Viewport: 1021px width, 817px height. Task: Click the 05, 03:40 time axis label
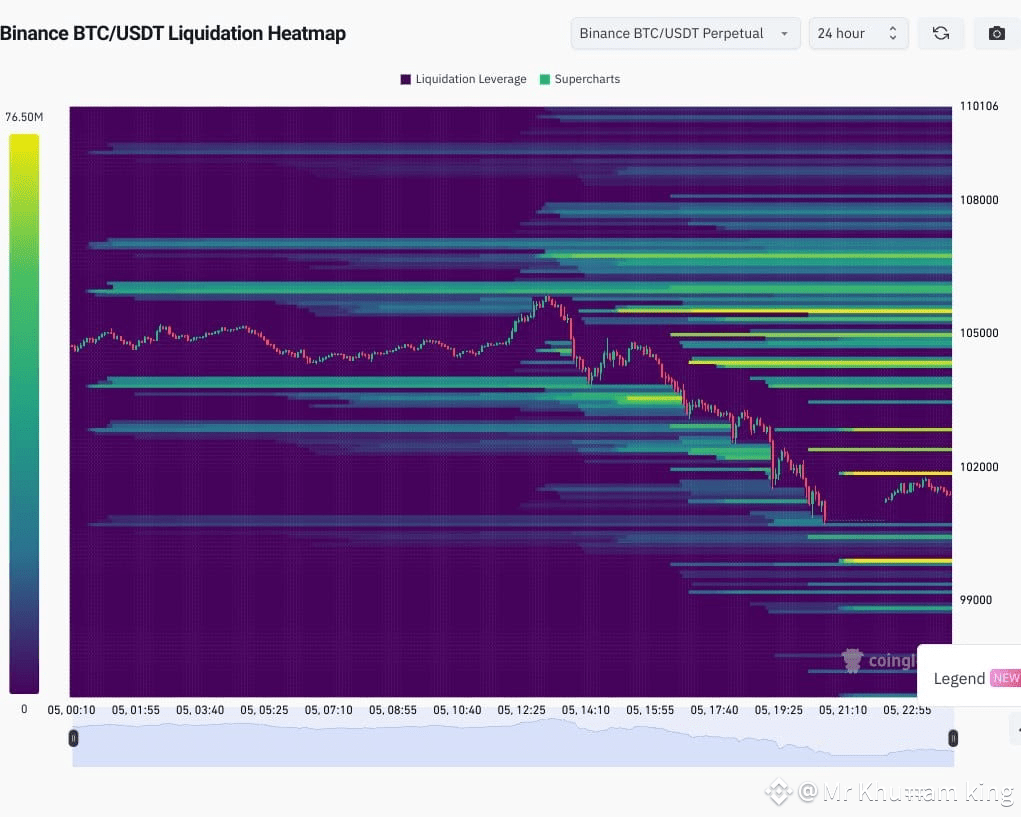(x=200, y=710)
